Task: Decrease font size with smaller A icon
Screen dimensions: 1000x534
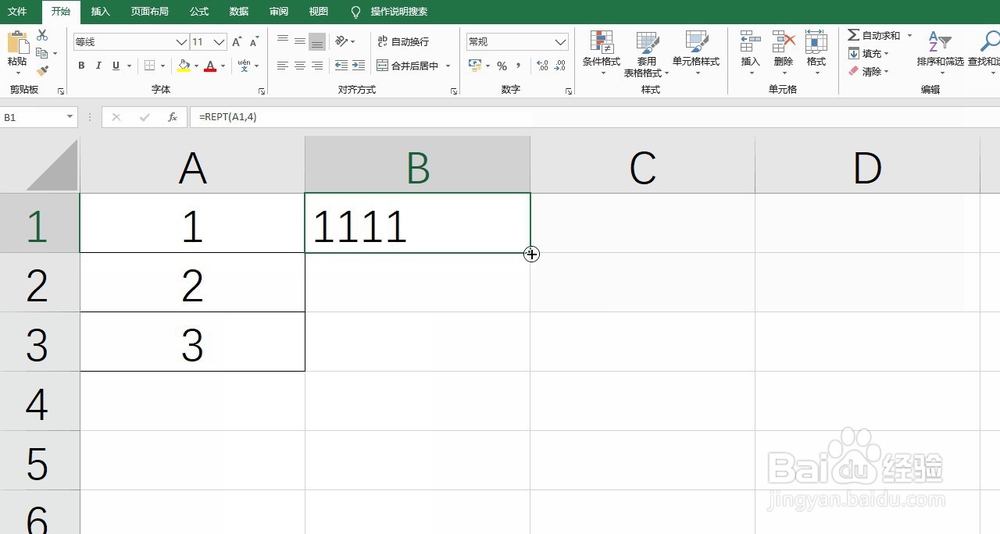Action: pyautogui.click(x=254, y=42)
